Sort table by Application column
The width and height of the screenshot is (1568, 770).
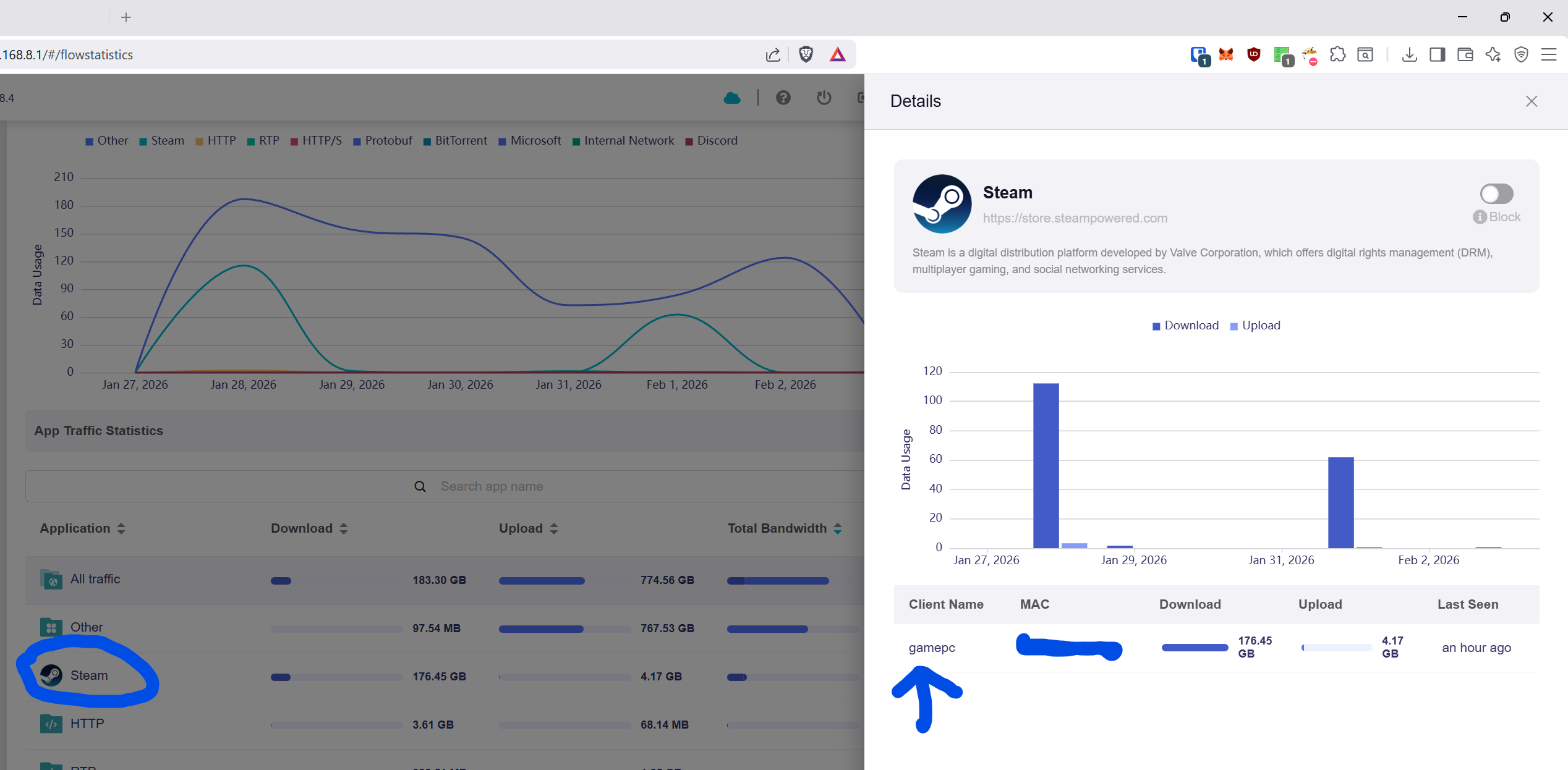[x=82, y=528]
